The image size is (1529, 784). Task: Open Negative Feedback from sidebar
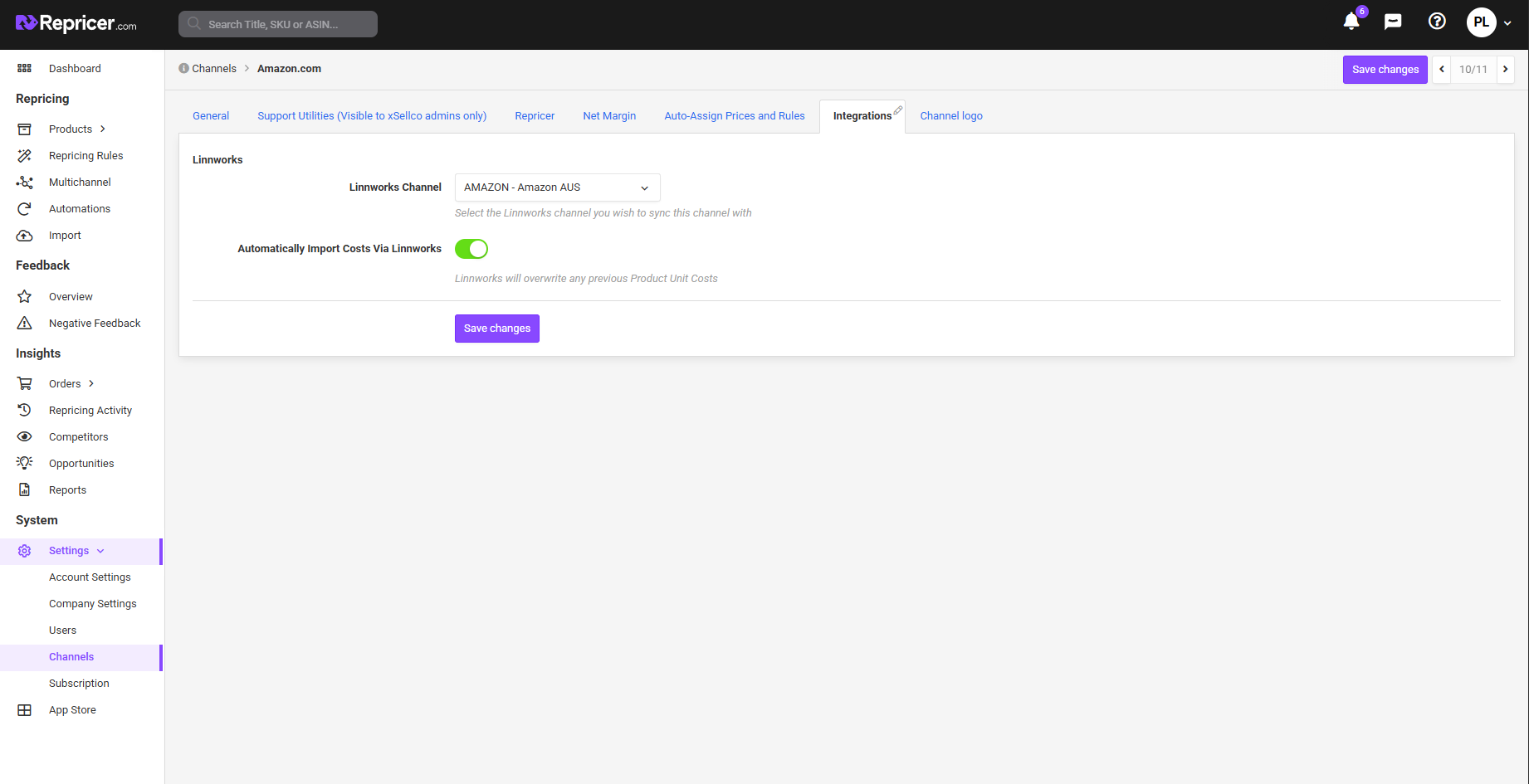click(95, 324)
